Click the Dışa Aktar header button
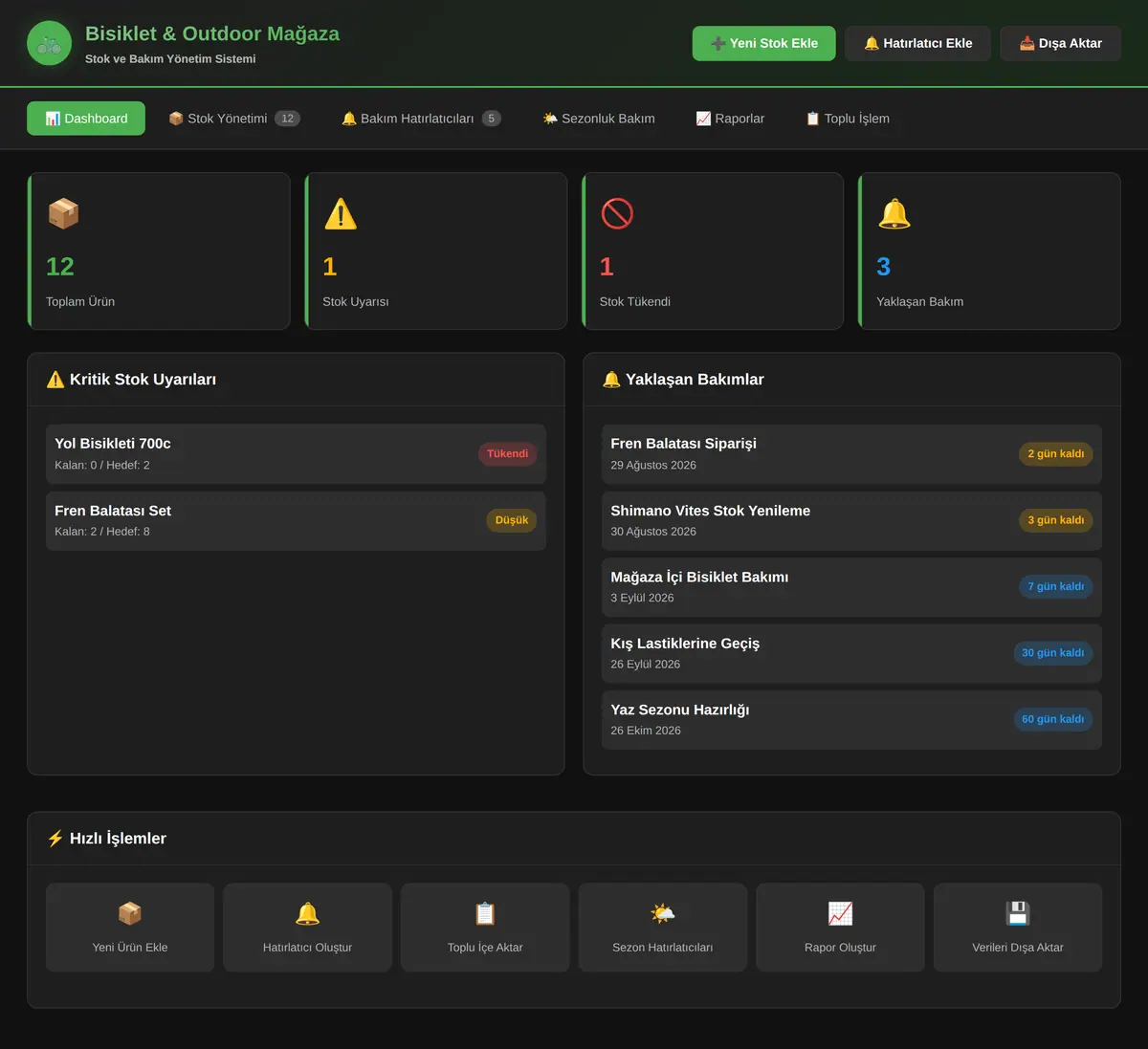Screen dimensions: 1148x1049 pyautogui.click(x=1060, y=43)
